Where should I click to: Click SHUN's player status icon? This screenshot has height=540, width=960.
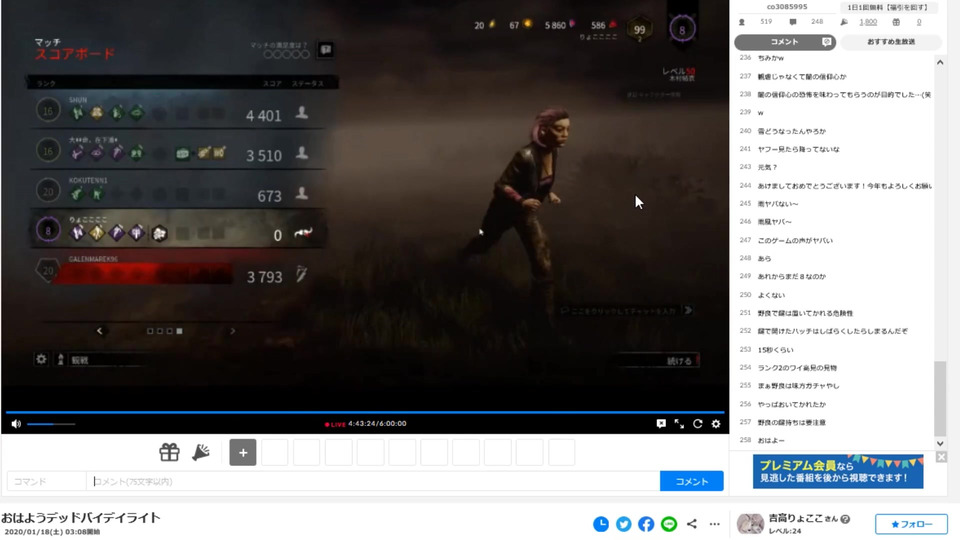pyautogui.click(x=302, y=113)
